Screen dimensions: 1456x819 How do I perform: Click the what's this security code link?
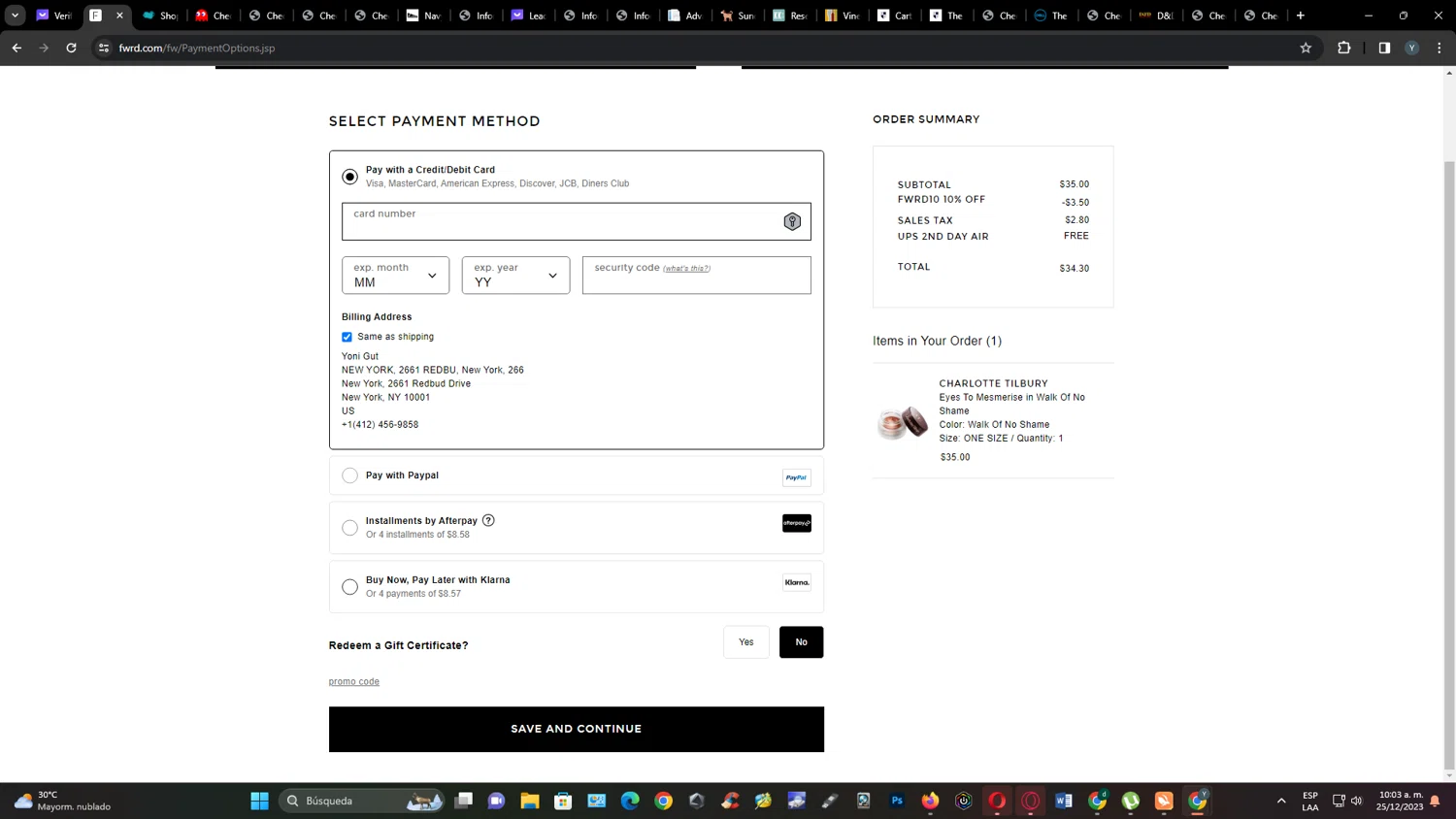tap(686, 269)
